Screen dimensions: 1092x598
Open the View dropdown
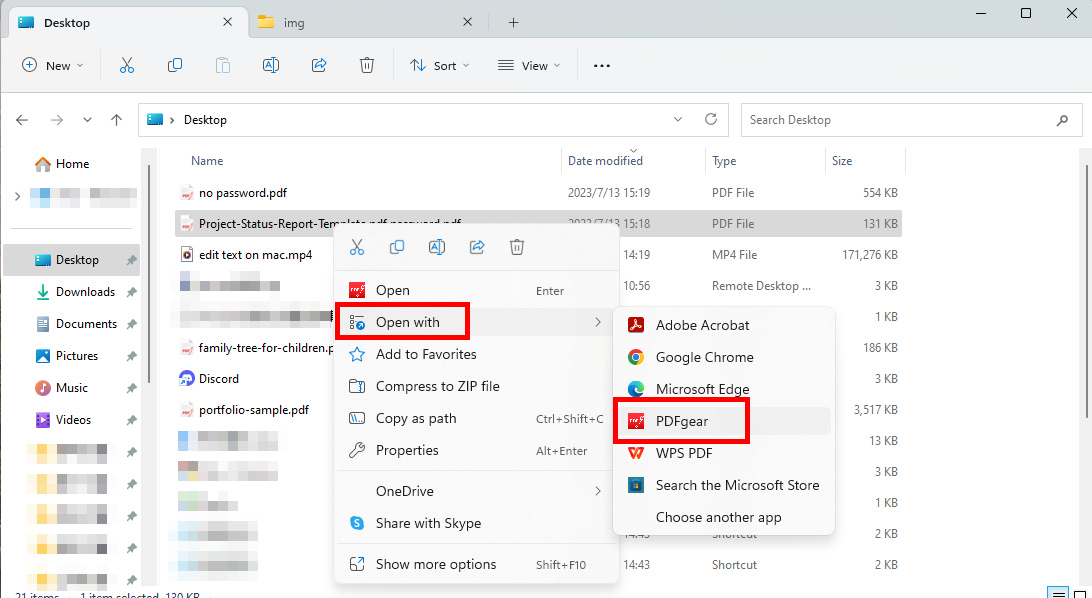click(529, 65)
